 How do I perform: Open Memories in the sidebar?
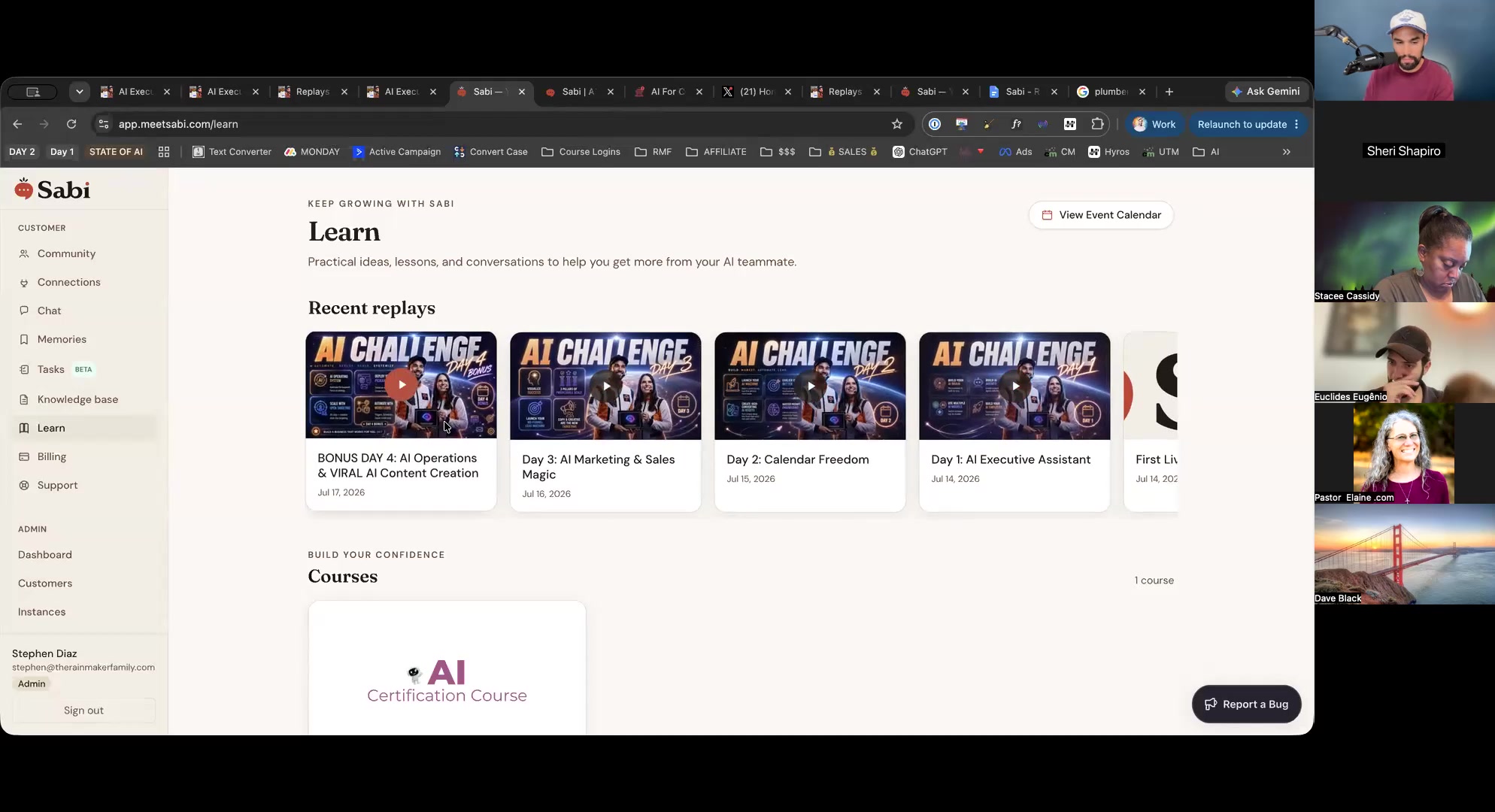83,339
